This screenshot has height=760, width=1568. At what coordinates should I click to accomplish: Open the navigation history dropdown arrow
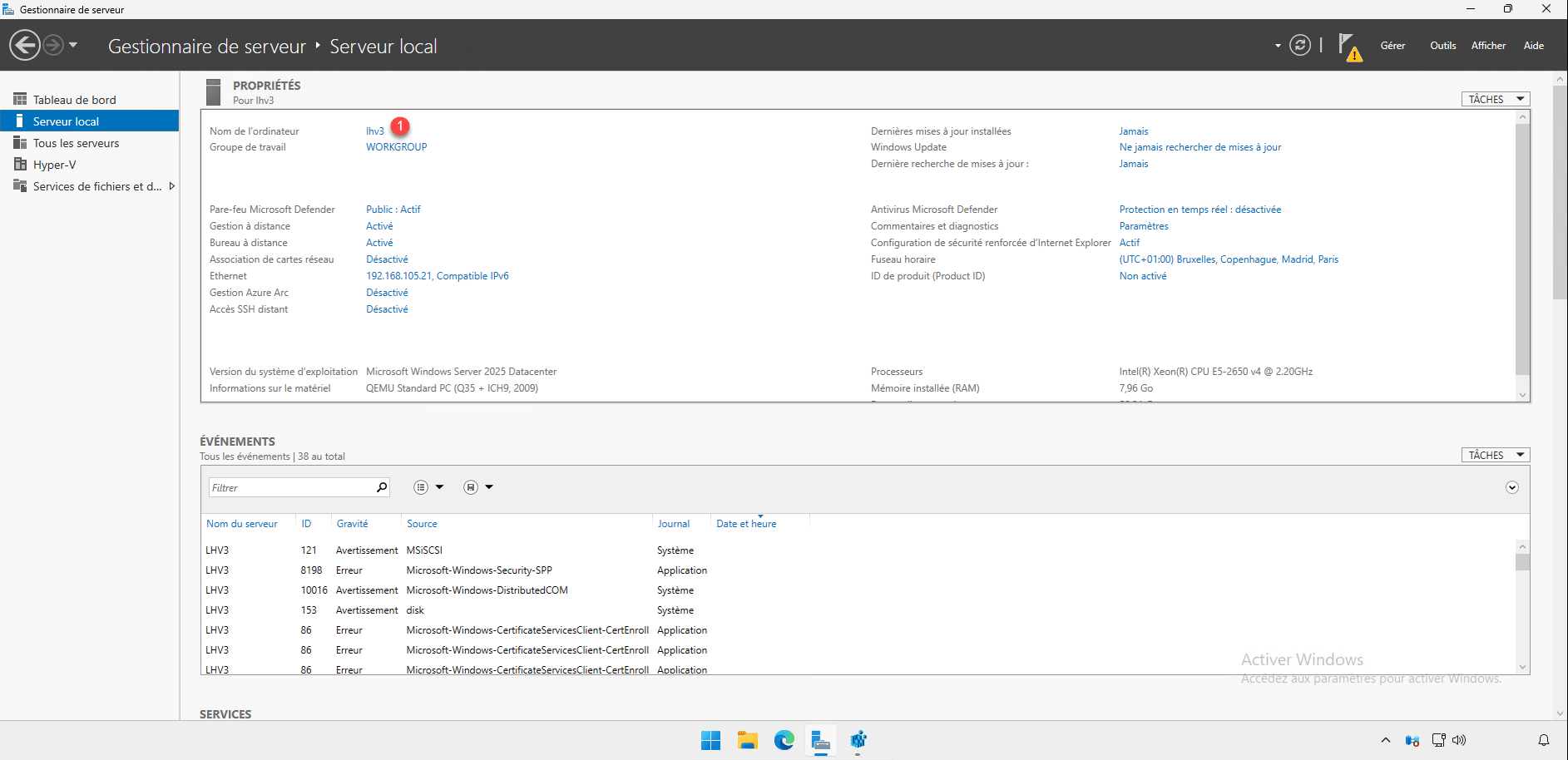[x=73, y=45]
